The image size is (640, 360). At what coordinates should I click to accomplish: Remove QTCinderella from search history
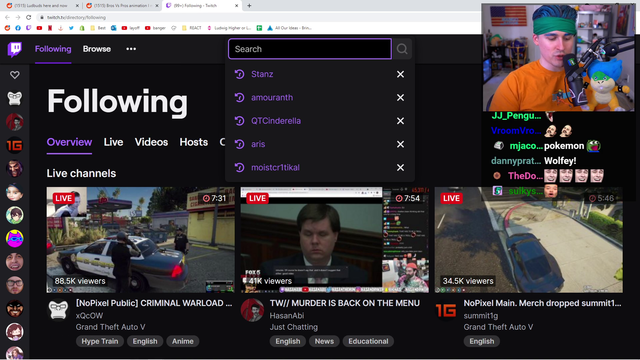(x=400, y=121)
